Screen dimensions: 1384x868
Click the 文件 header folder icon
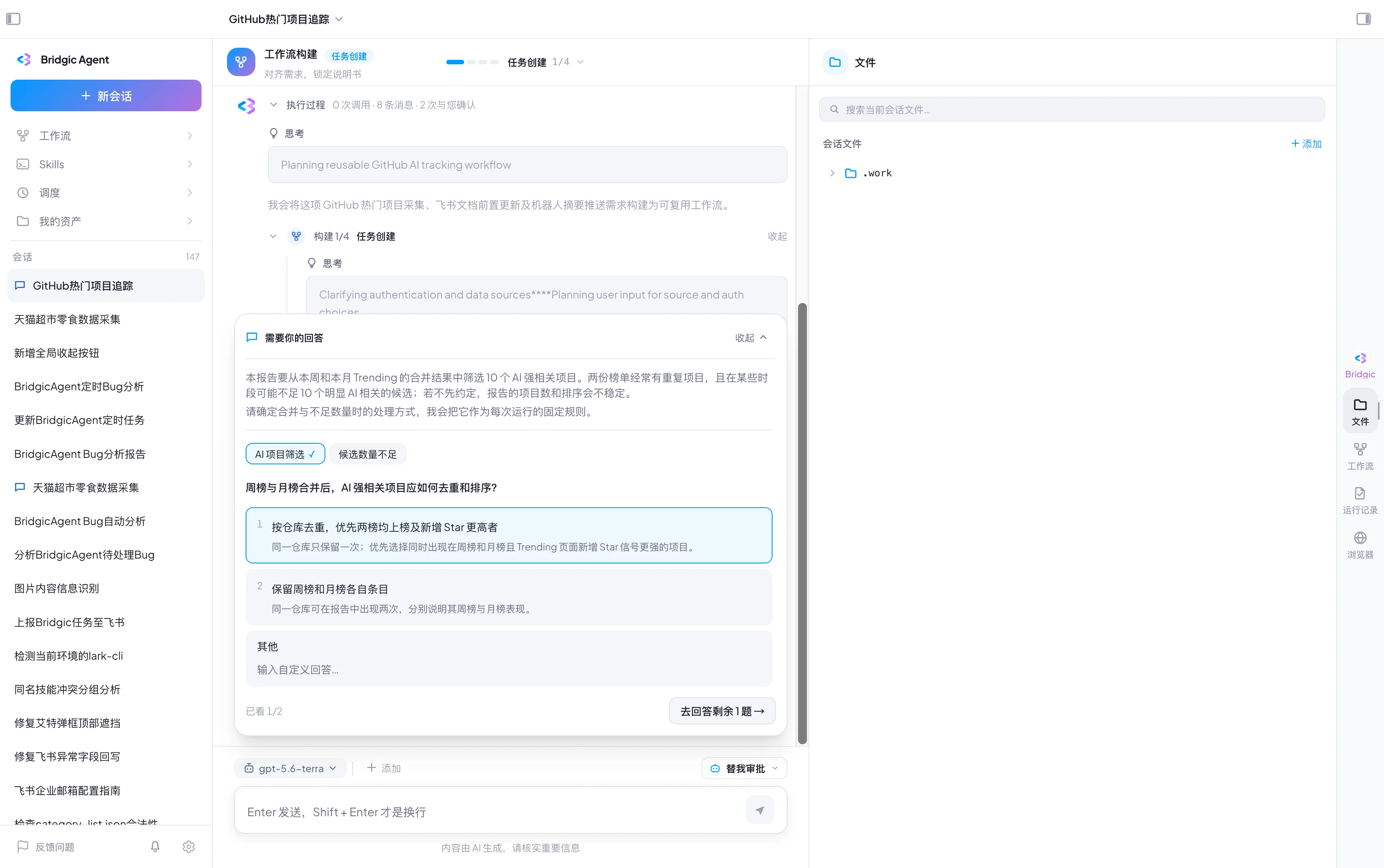tap(835, 62)
